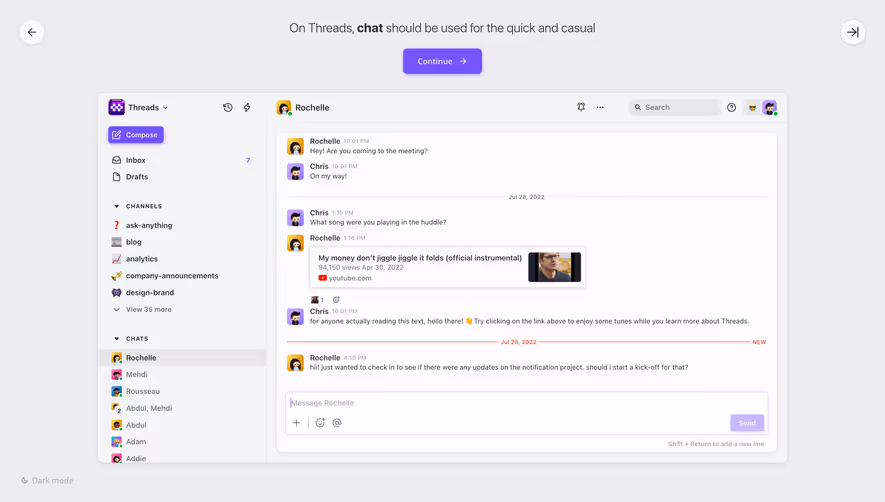885x502 pixels.
Task: Toggle Dark mode
Action: coord(47,481)
